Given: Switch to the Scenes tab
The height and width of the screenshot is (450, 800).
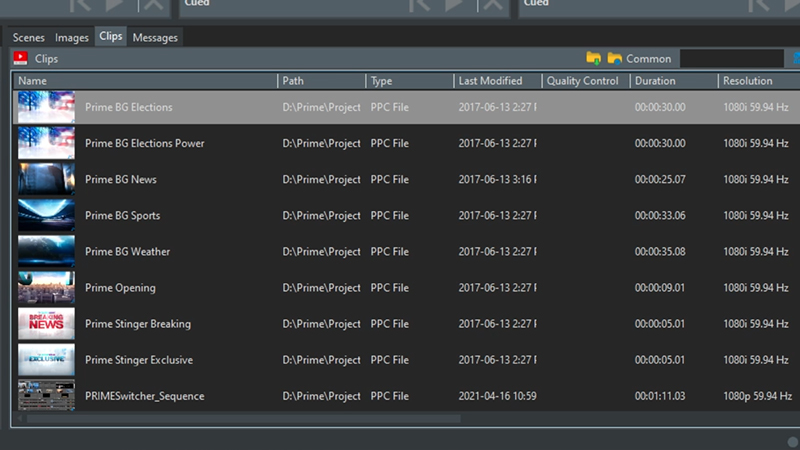Looking at the screenshot, I should click(29, 38).
